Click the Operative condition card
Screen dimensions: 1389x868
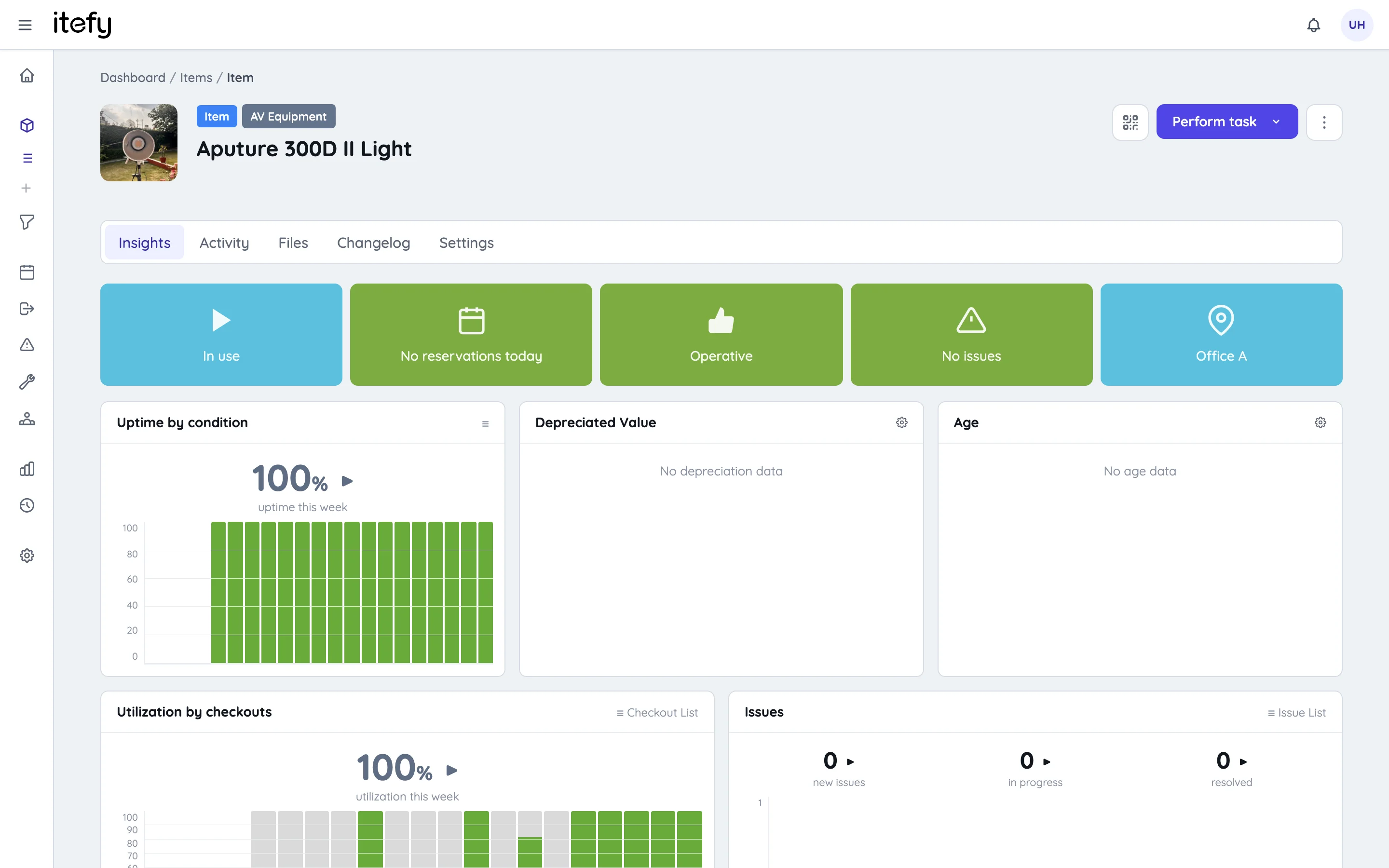pos(722,335)
